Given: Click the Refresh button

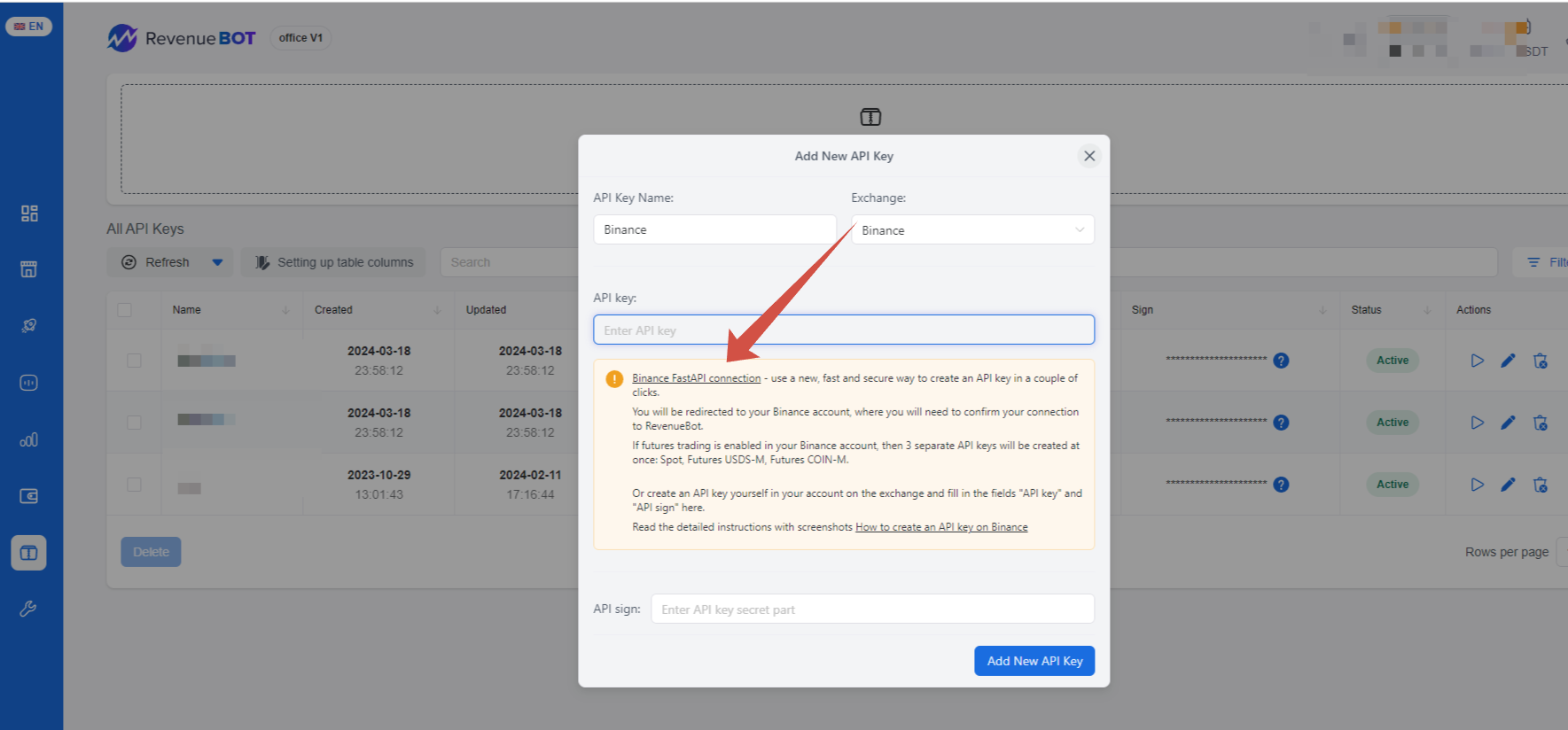Looking at the screenshot, I should tap(157, 262).
